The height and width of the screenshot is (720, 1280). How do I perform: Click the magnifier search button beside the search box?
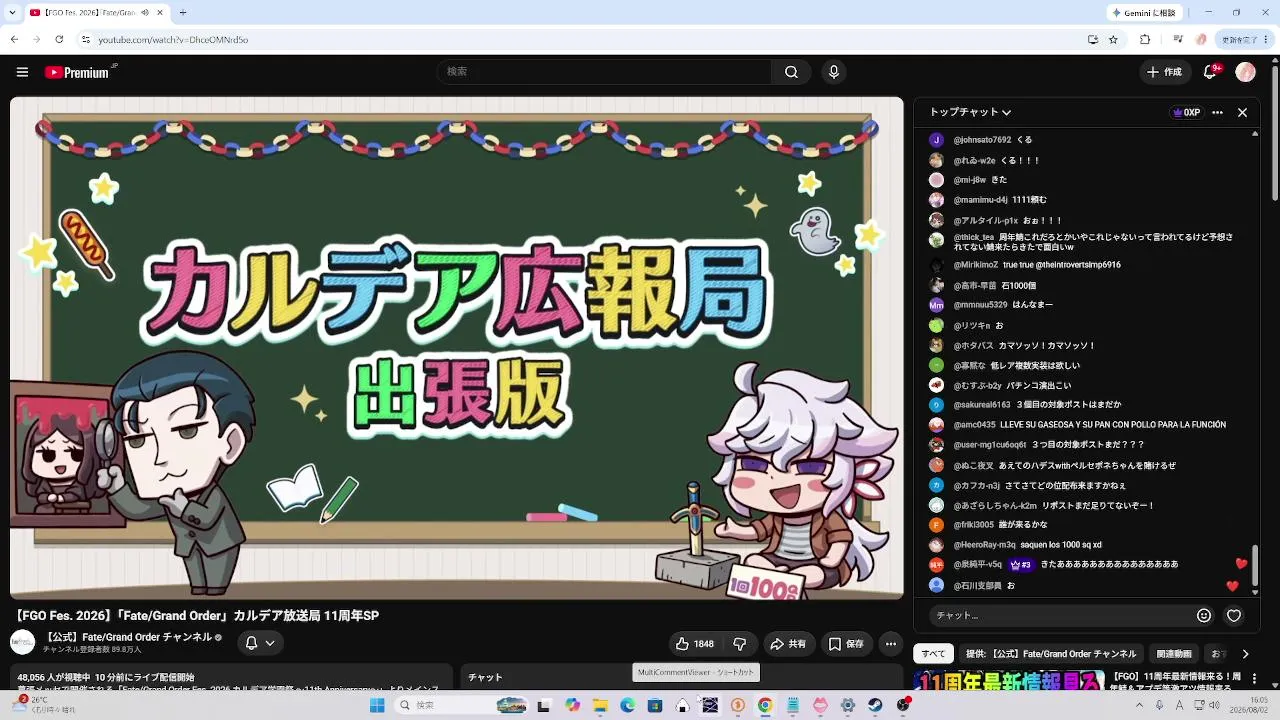pyautogui.click(x=791, y=72)
